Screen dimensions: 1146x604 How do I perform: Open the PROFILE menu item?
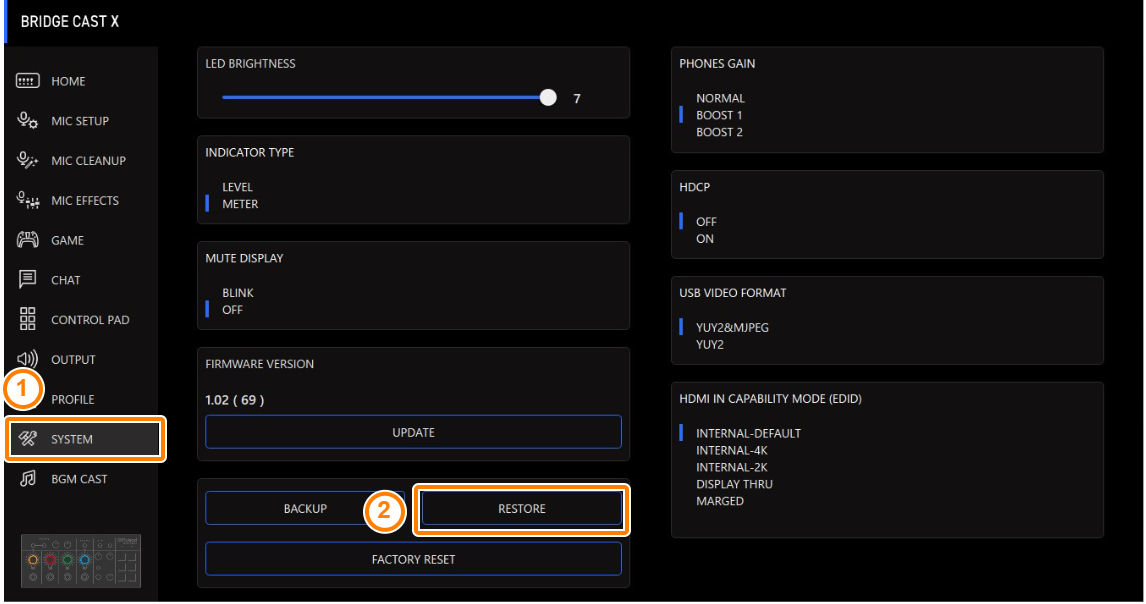(72, 399)
